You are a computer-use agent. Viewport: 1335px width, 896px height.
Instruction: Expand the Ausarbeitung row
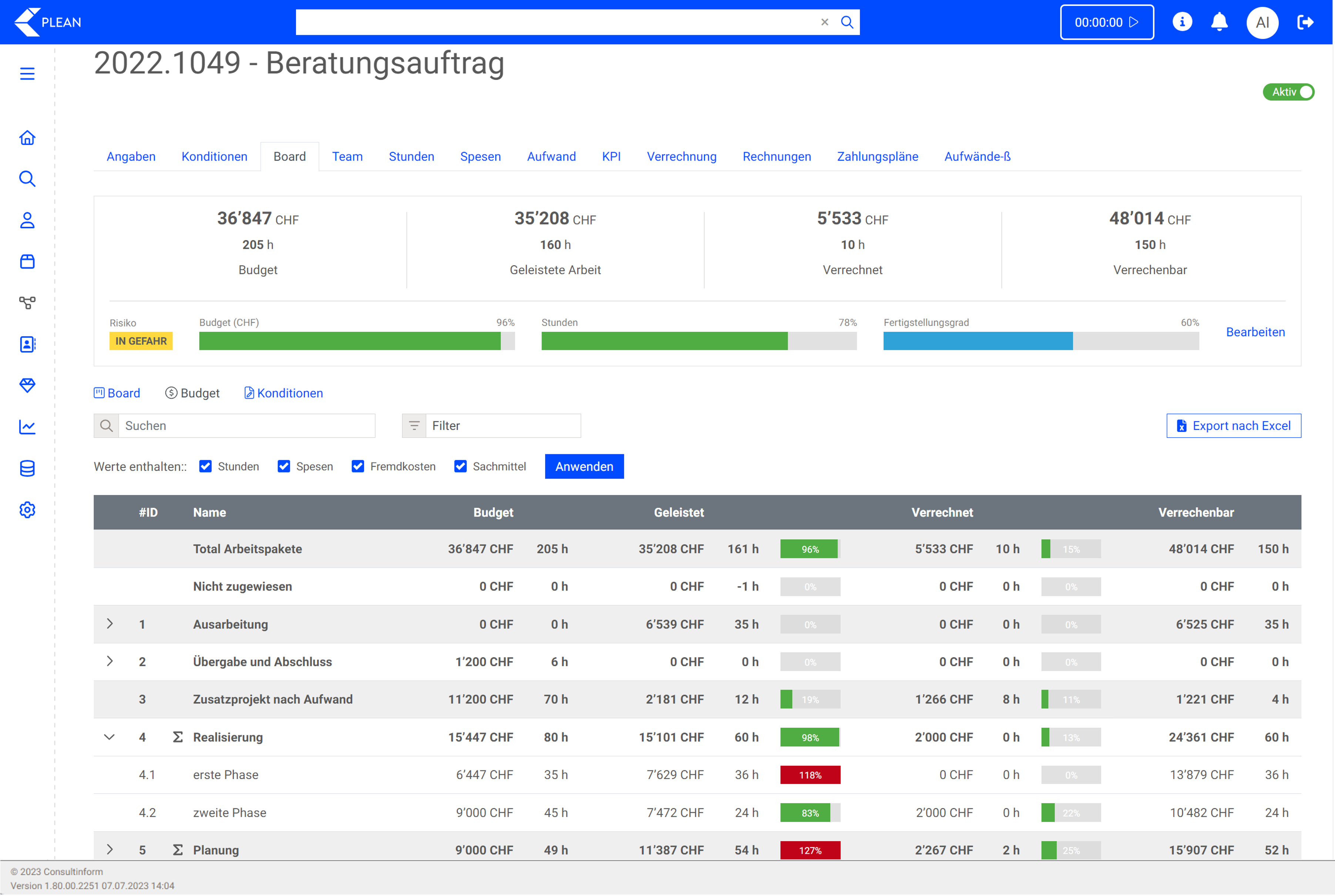pos(110,623)
